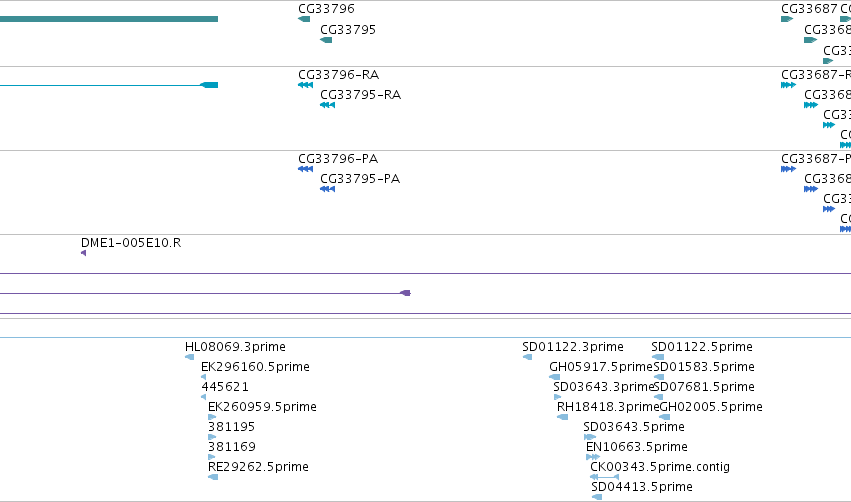
Task: Click the SD03643.5prime arrow glyph
Action: pos(590,437)
